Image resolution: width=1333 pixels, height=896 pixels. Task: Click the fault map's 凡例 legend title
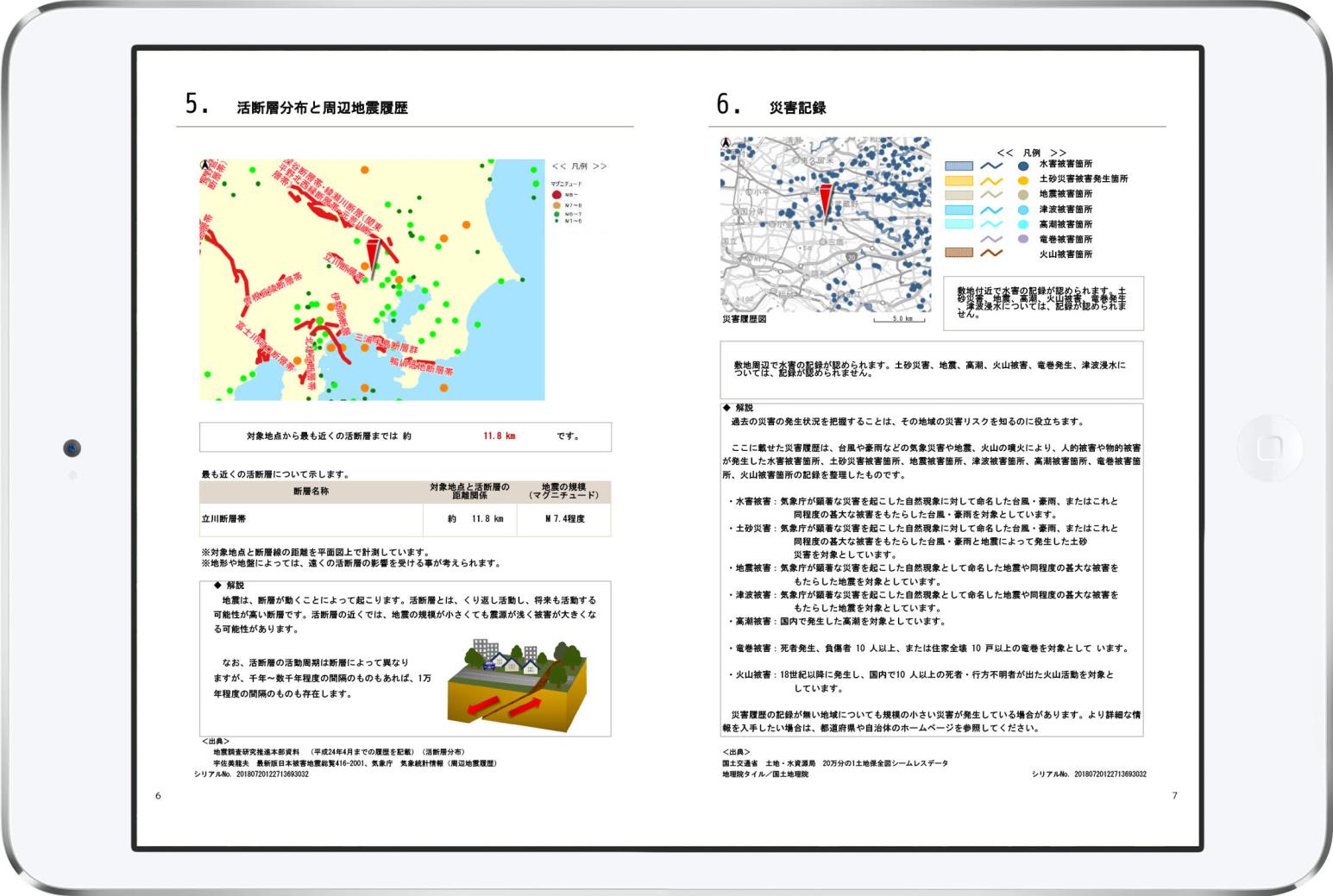tap(580, 166)
